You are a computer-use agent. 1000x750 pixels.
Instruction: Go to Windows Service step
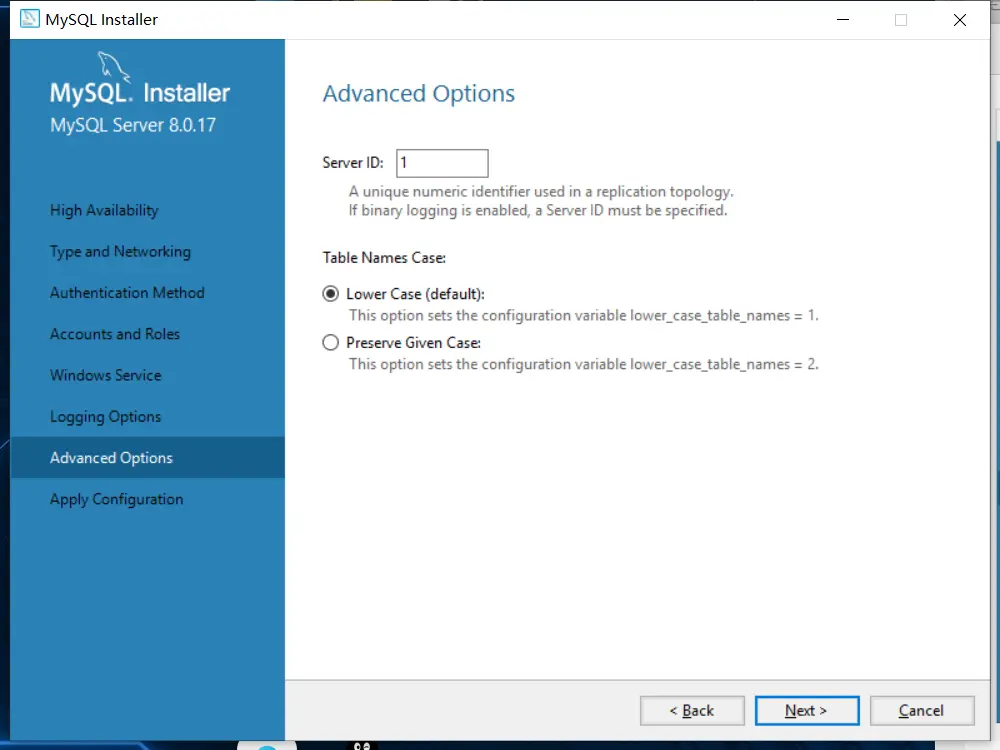coord(105,375)
